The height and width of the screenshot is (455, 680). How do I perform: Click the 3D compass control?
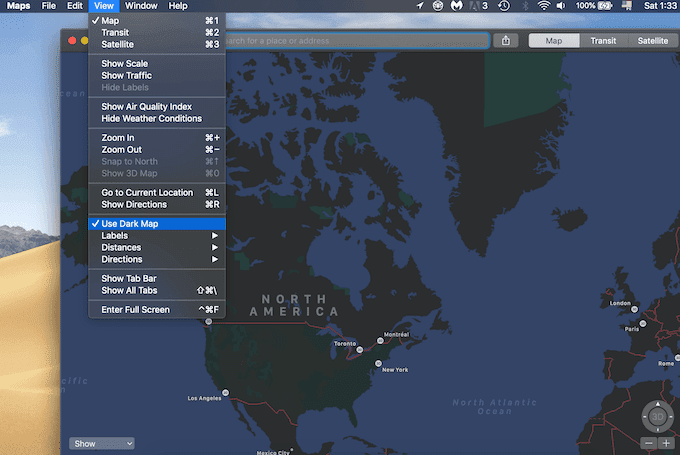(657, 417)
